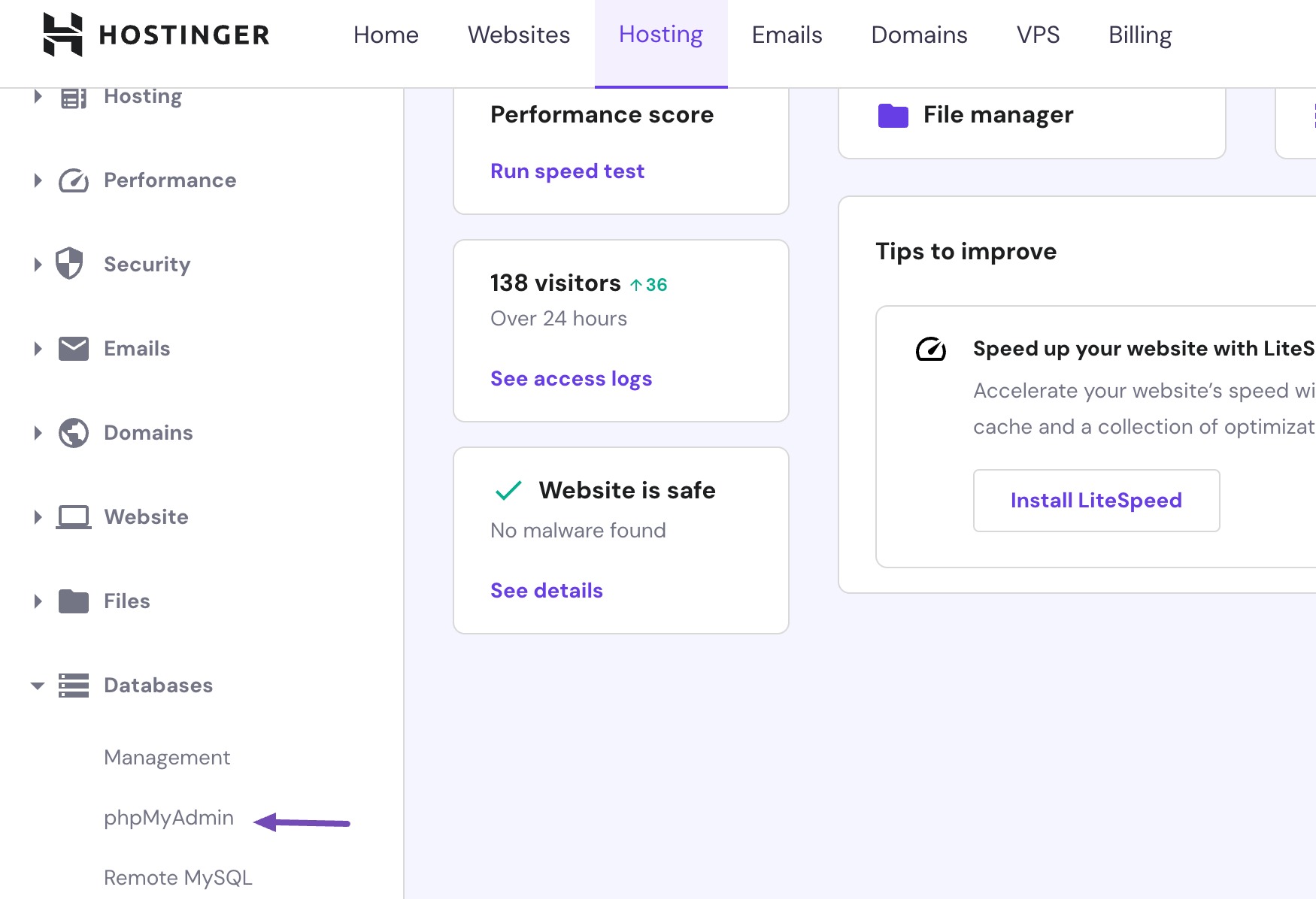Click the Databases server icon

point(73,685)
